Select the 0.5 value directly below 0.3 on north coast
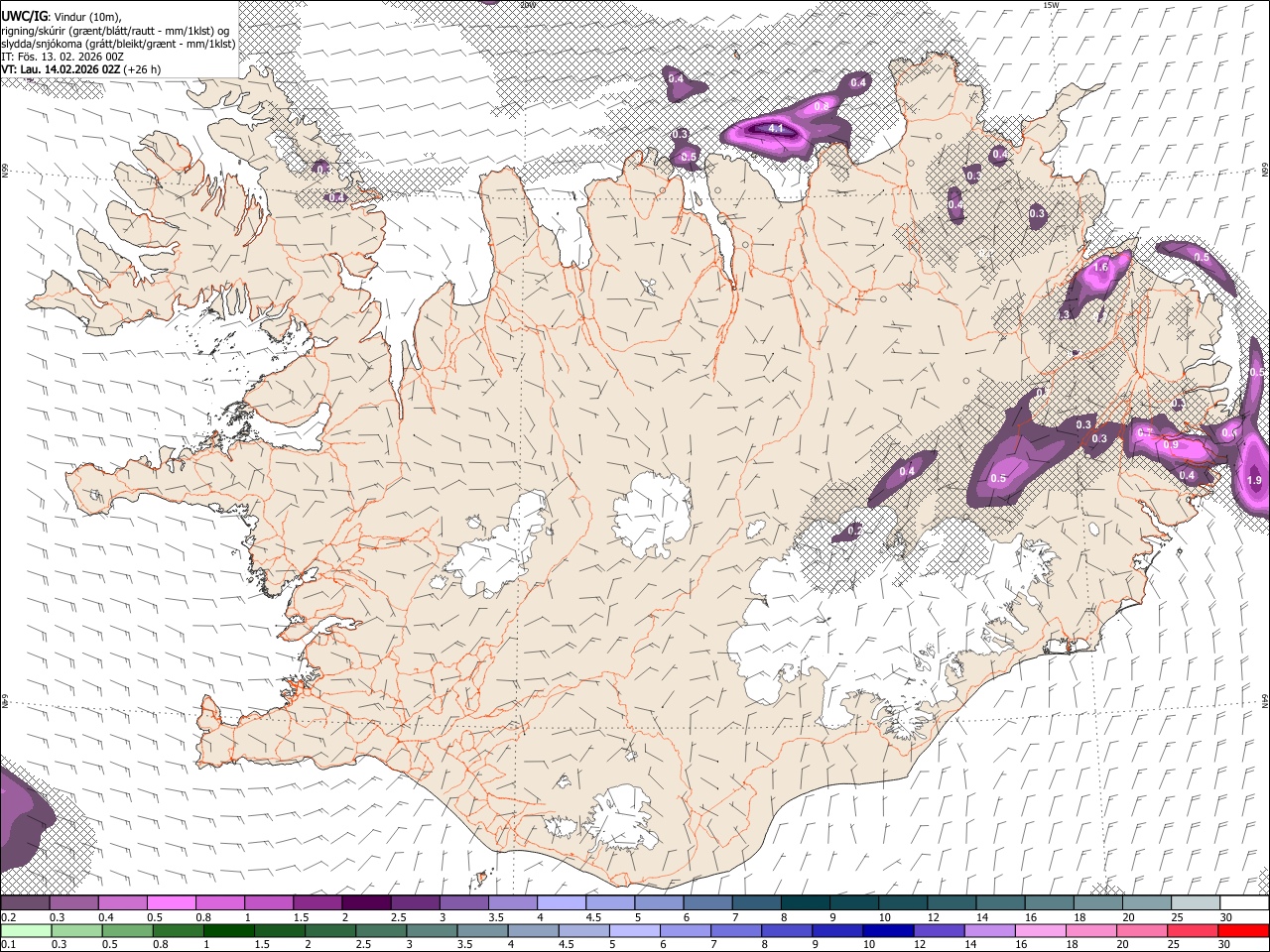Screen dimensions: 1270x952 click(690, 157)
